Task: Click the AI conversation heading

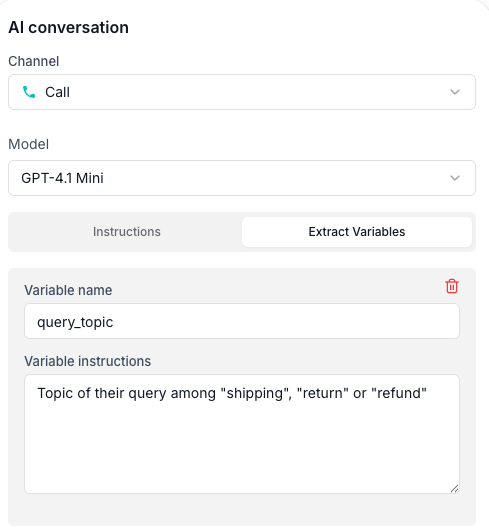Action: click(x=68, y=27)
